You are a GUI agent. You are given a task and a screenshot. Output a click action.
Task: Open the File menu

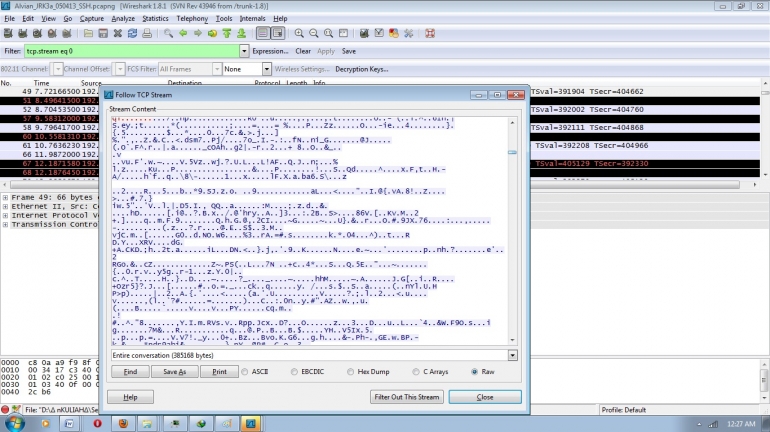(9, 19)
